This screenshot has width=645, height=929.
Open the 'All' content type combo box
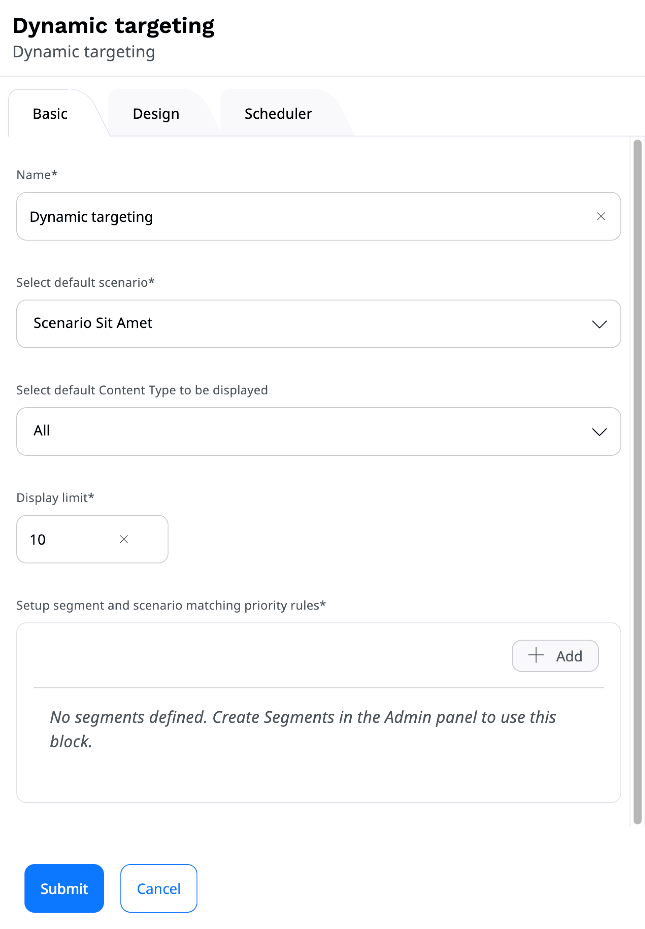click(x=300, y=431)
